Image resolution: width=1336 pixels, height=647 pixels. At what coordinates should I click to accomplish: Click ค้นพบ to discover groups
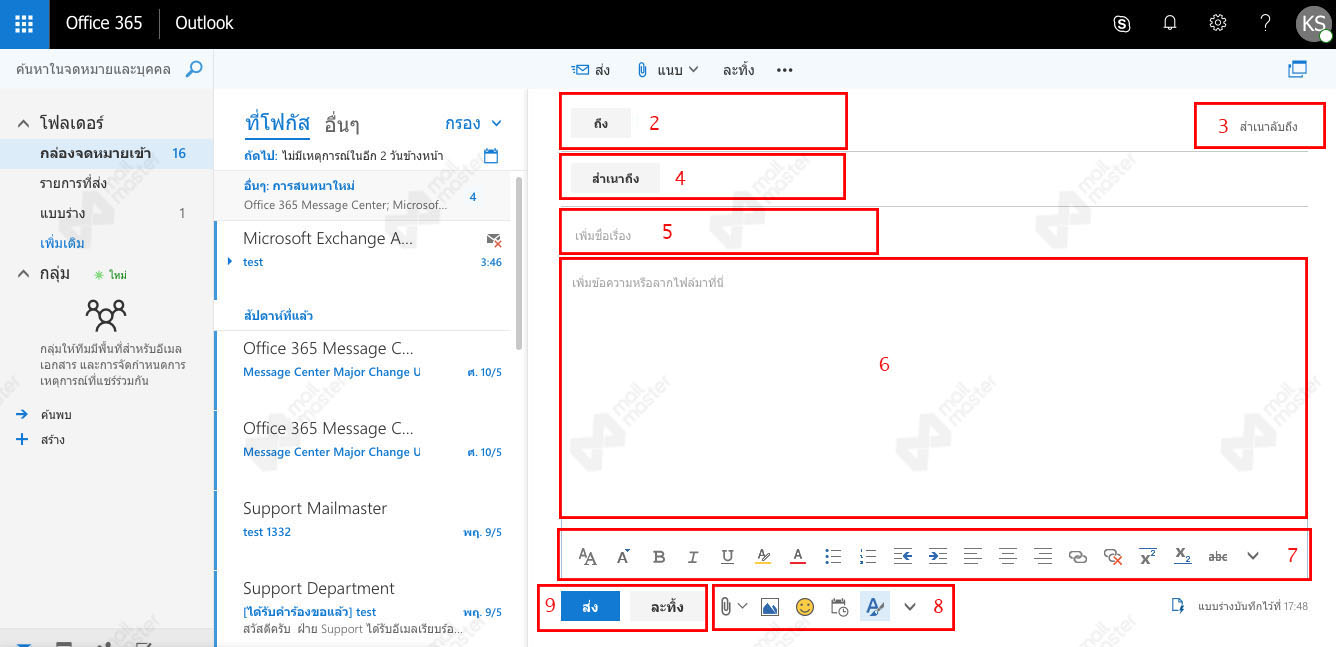pos(56,414)
